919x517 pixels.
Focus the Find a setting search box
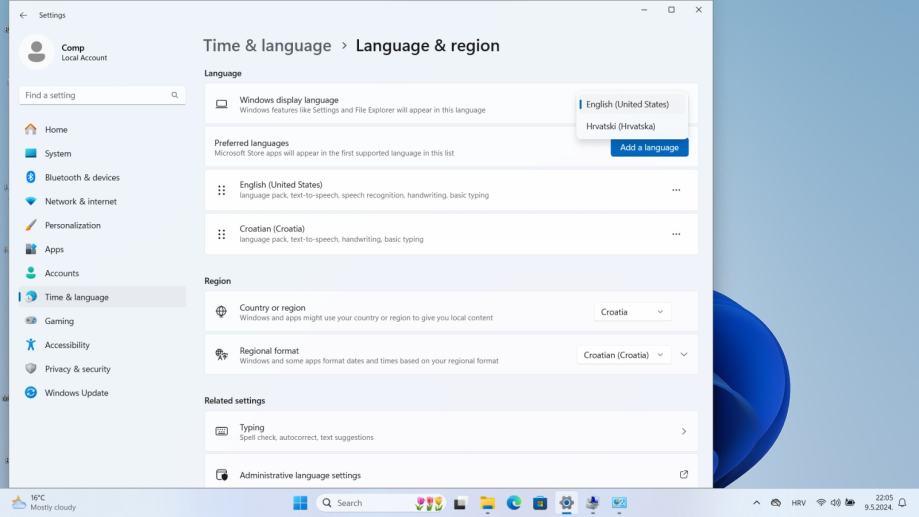102,95
